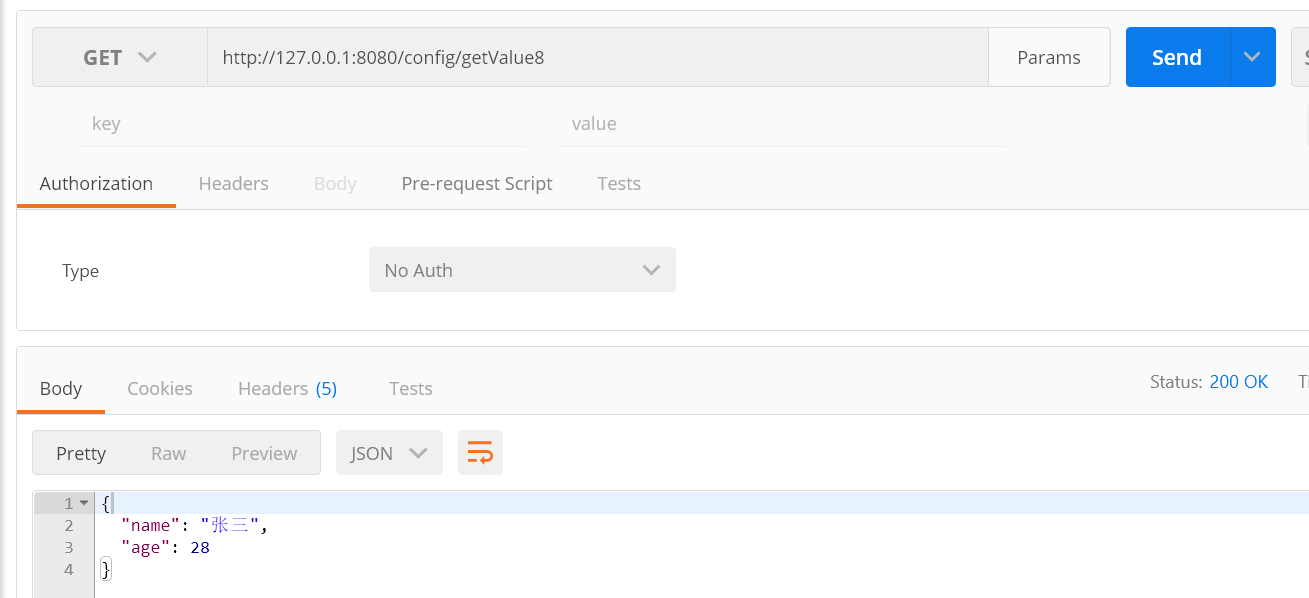The height and width of the screenshot is (598, 1309).
Task: Select the Pretty response view
Action: point(81,453)
